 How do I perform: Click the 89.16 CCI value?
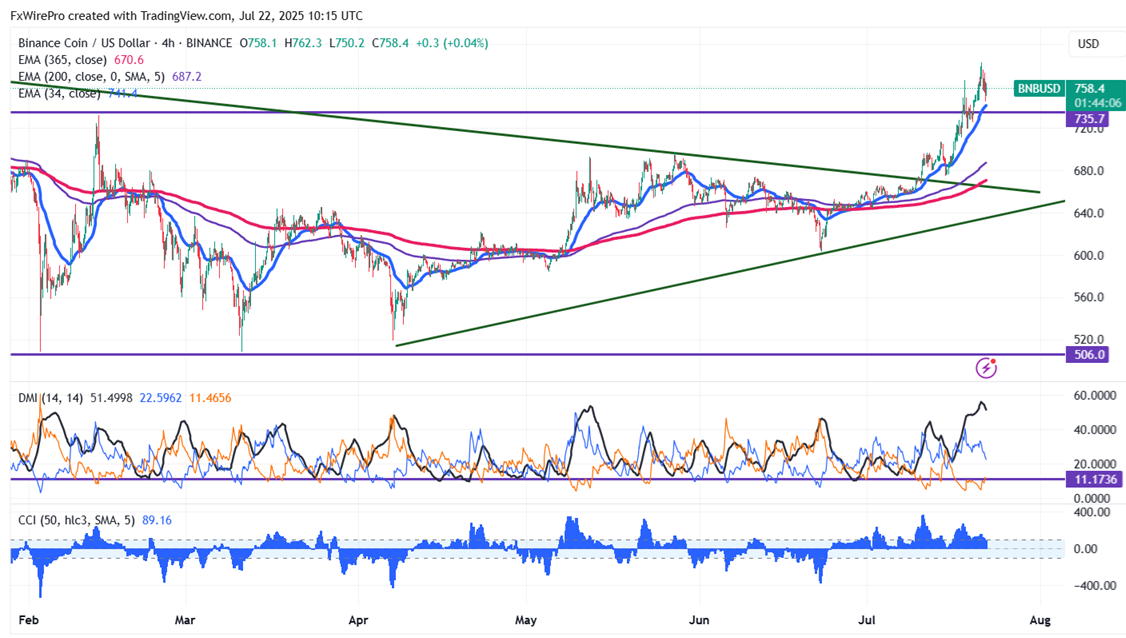[157, 519]
